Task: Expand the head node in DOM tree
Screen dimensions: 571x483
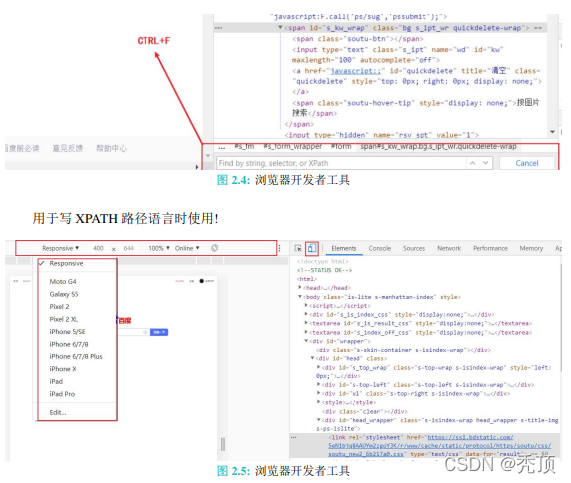Action: click(x=300, y=288)
